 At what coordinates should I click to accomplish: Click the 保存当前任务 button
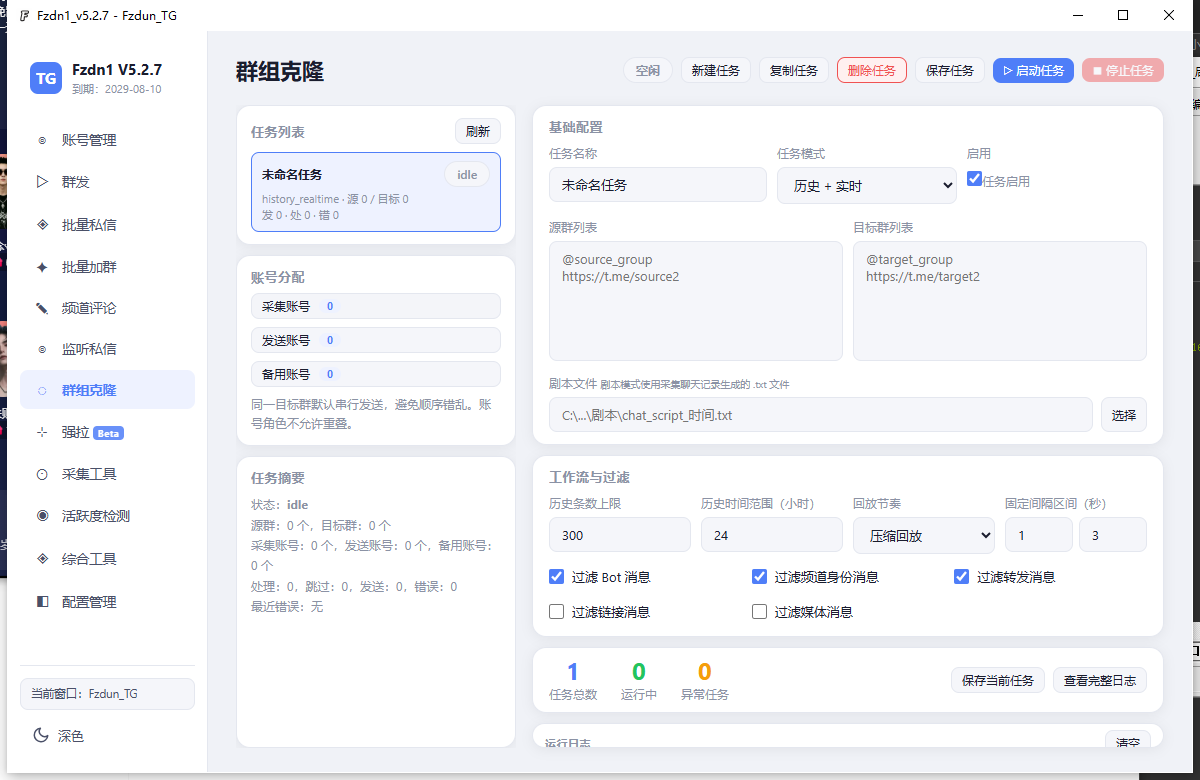pyautogui.click(x=998, y=680)
